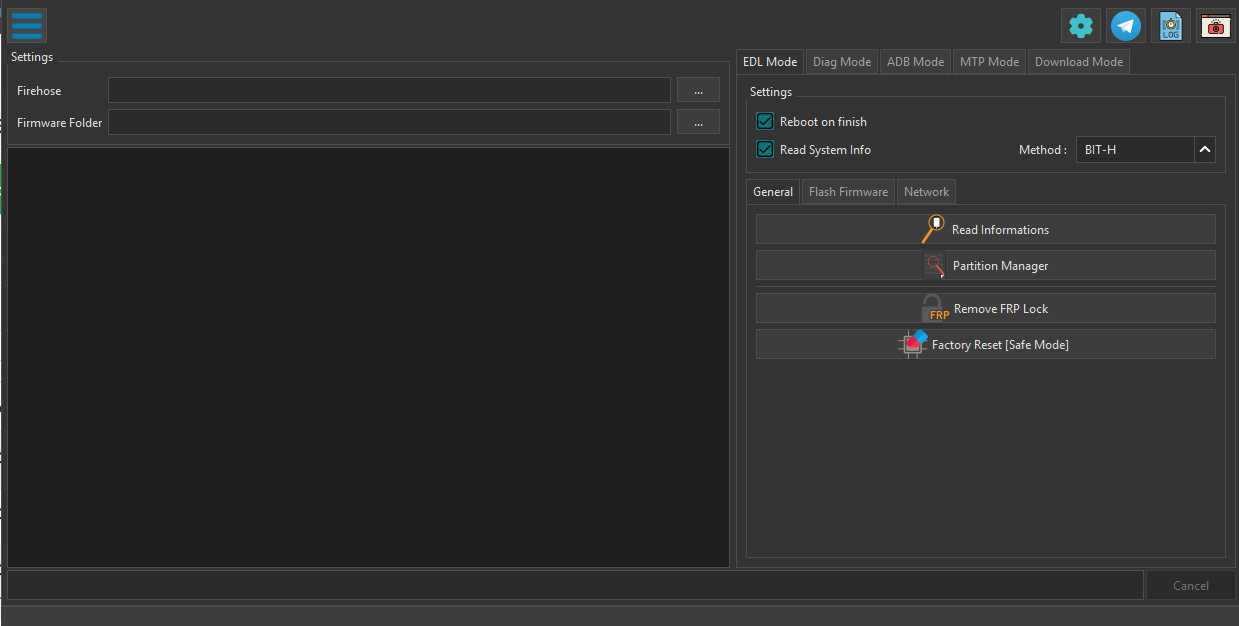Switch to the MTP Mode tab

click(x=989, y=62)
